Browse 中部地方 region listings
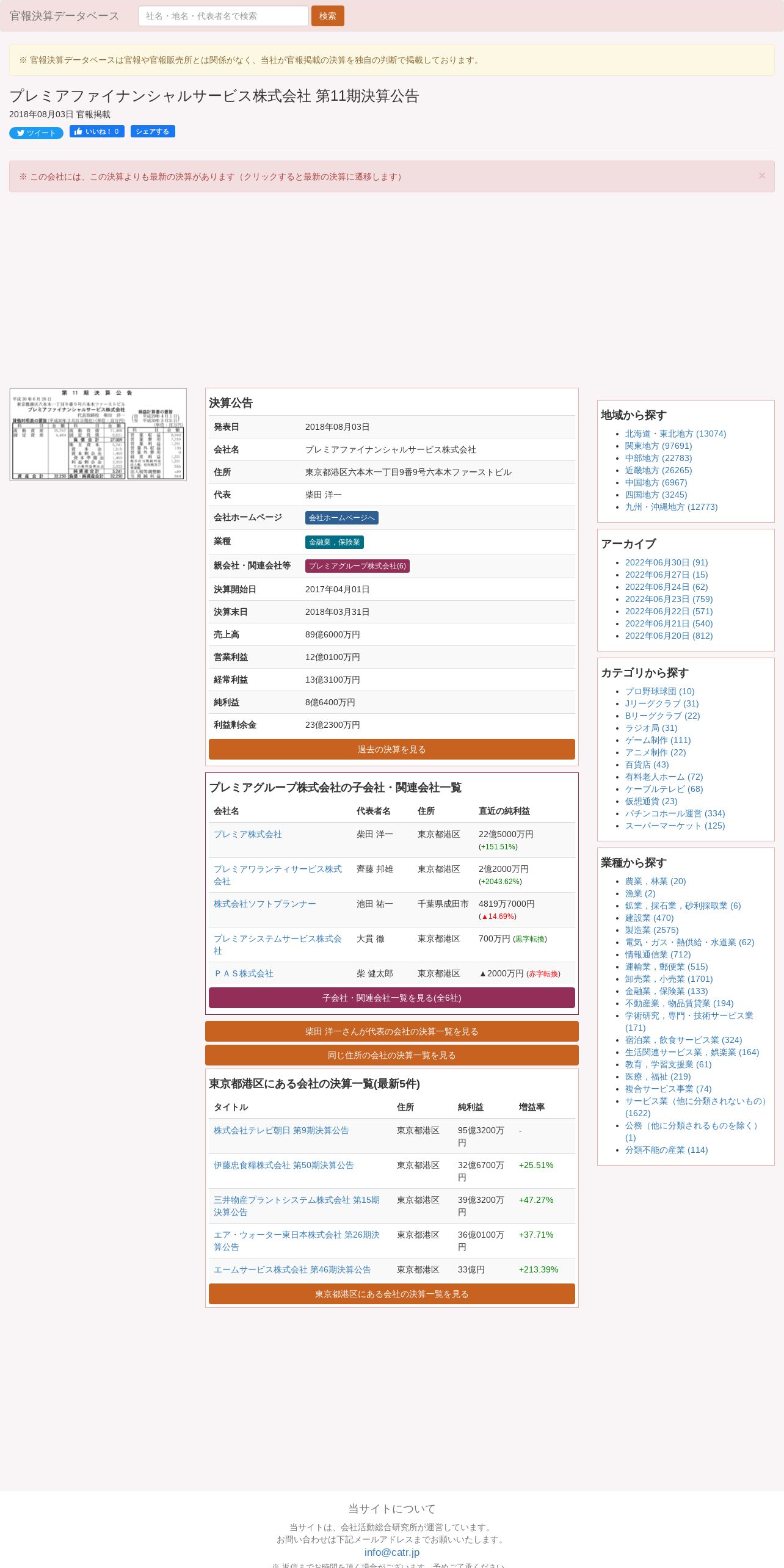The height and width of the screenshot is (1568, 784). [x=659, y=458]
